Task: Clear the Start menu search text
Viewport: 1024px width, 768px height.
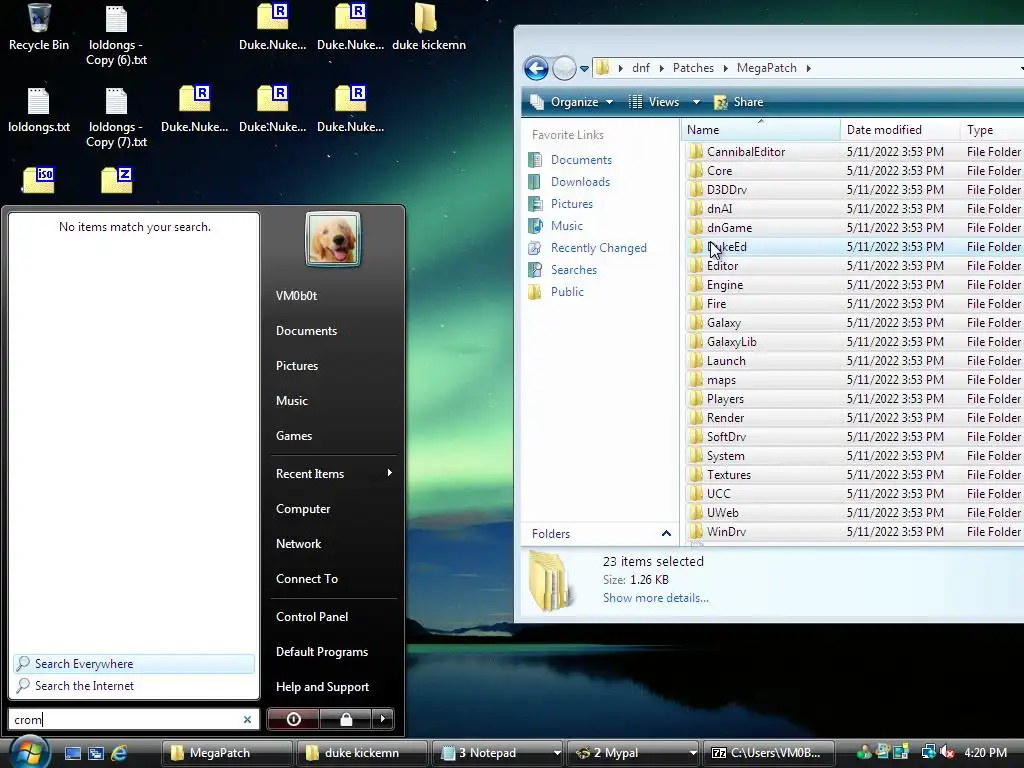Action: (248, 719)
